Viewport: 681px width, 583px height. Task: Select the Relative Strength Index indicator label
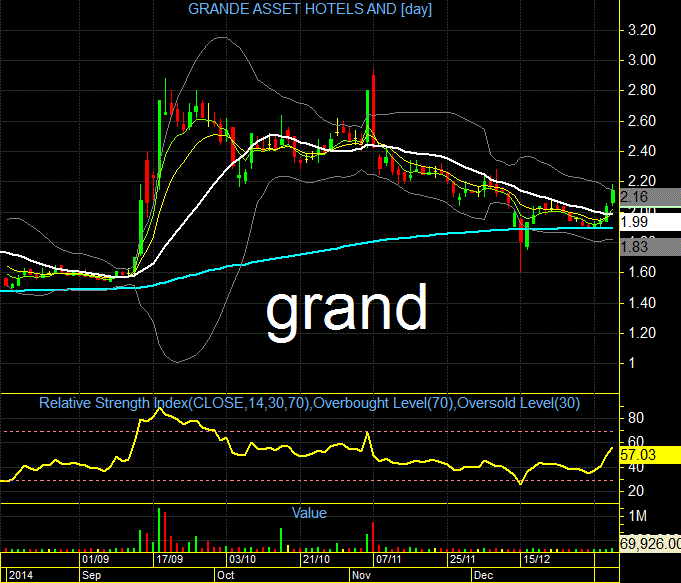310,403
